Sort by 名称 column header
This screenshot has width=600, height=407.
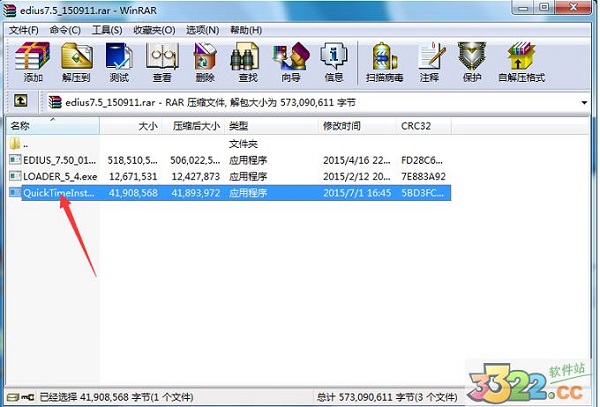coord(53,126)
